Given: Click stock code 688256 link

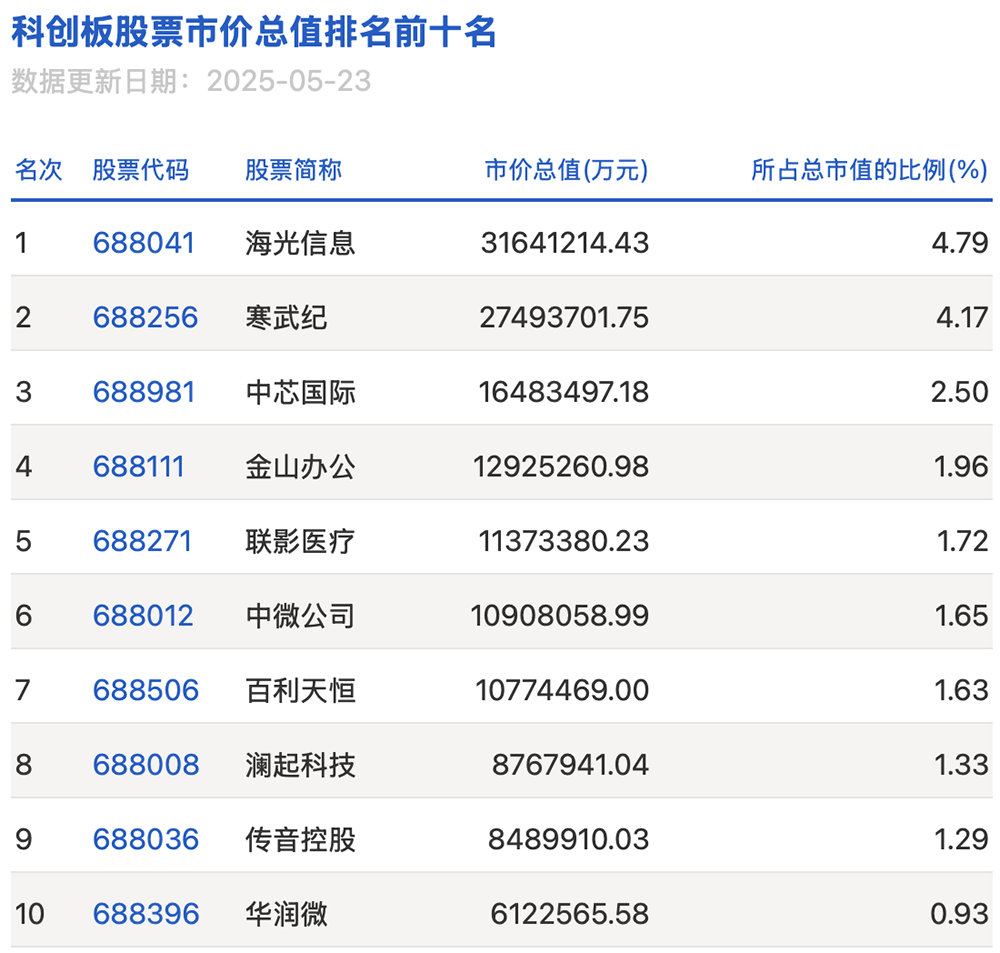Looking at the screenshot, I should pos(145,318).
